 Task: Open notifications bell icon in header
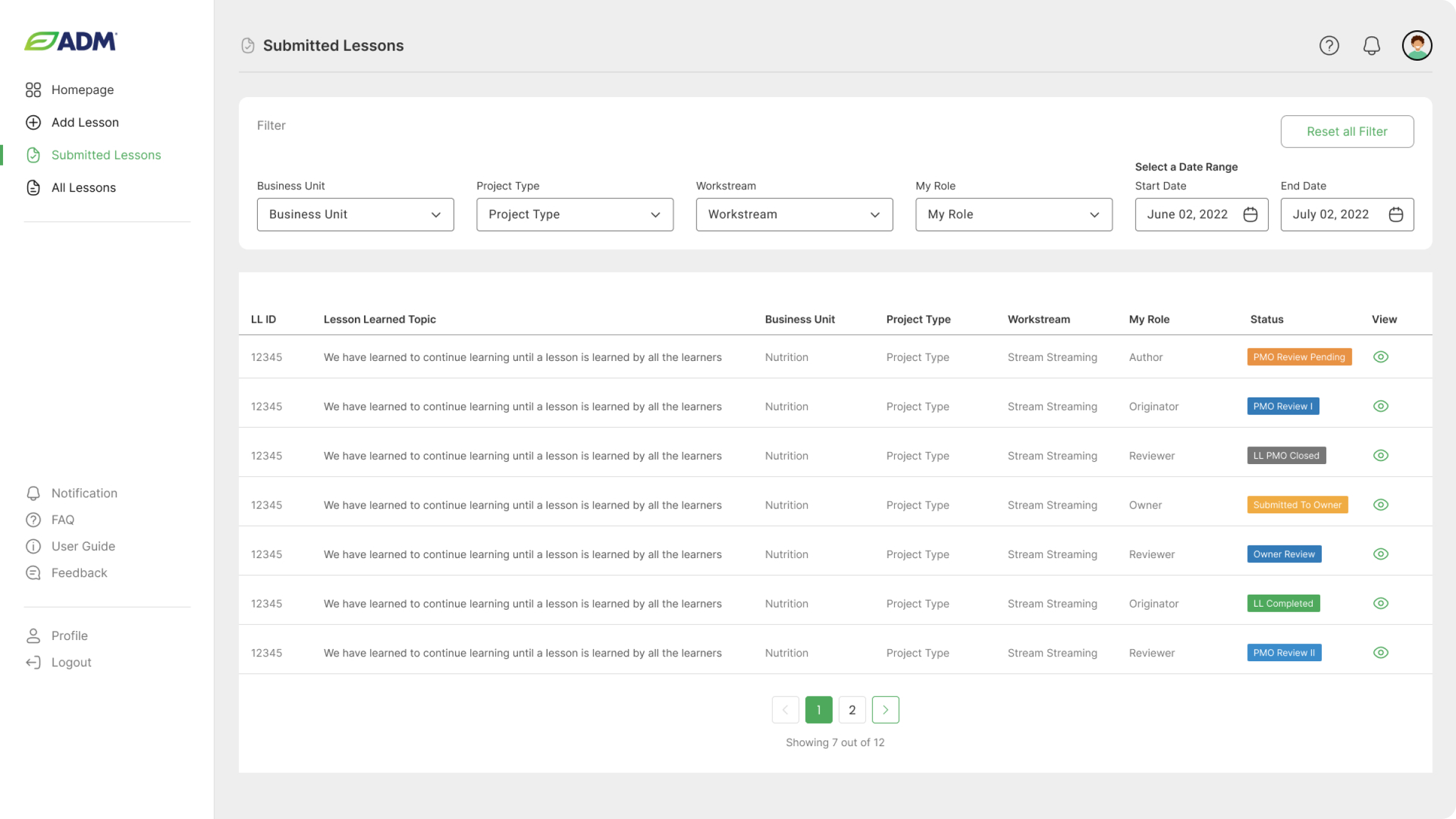pyautogui.click(x=1372, y=45)
